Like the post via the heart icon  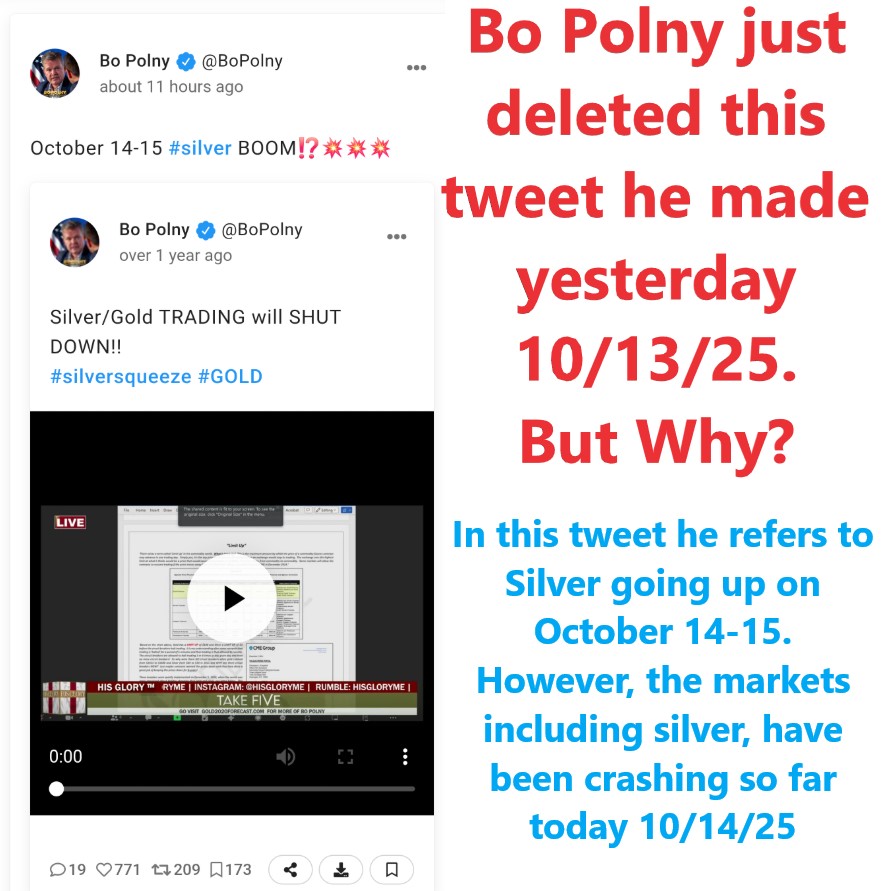pyautogui.click(x=104, y=869)
